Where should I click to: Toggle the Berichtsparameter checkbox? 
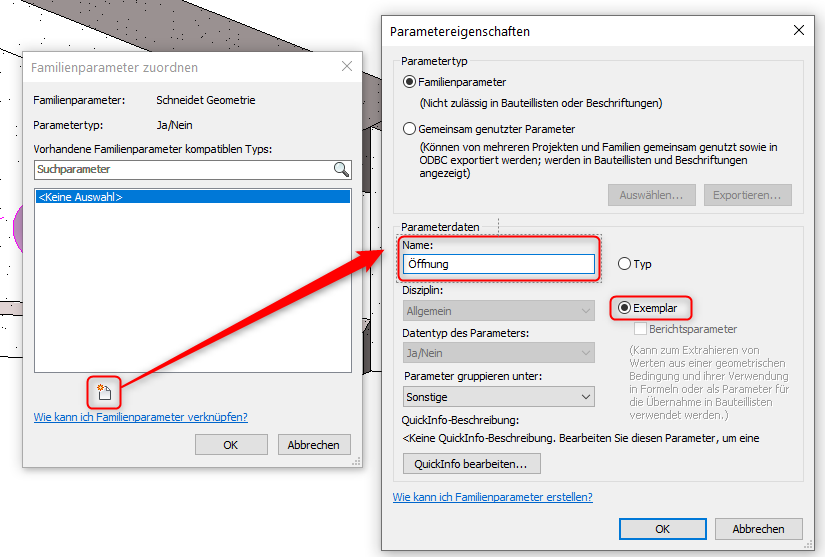click(x=641, y=329)
